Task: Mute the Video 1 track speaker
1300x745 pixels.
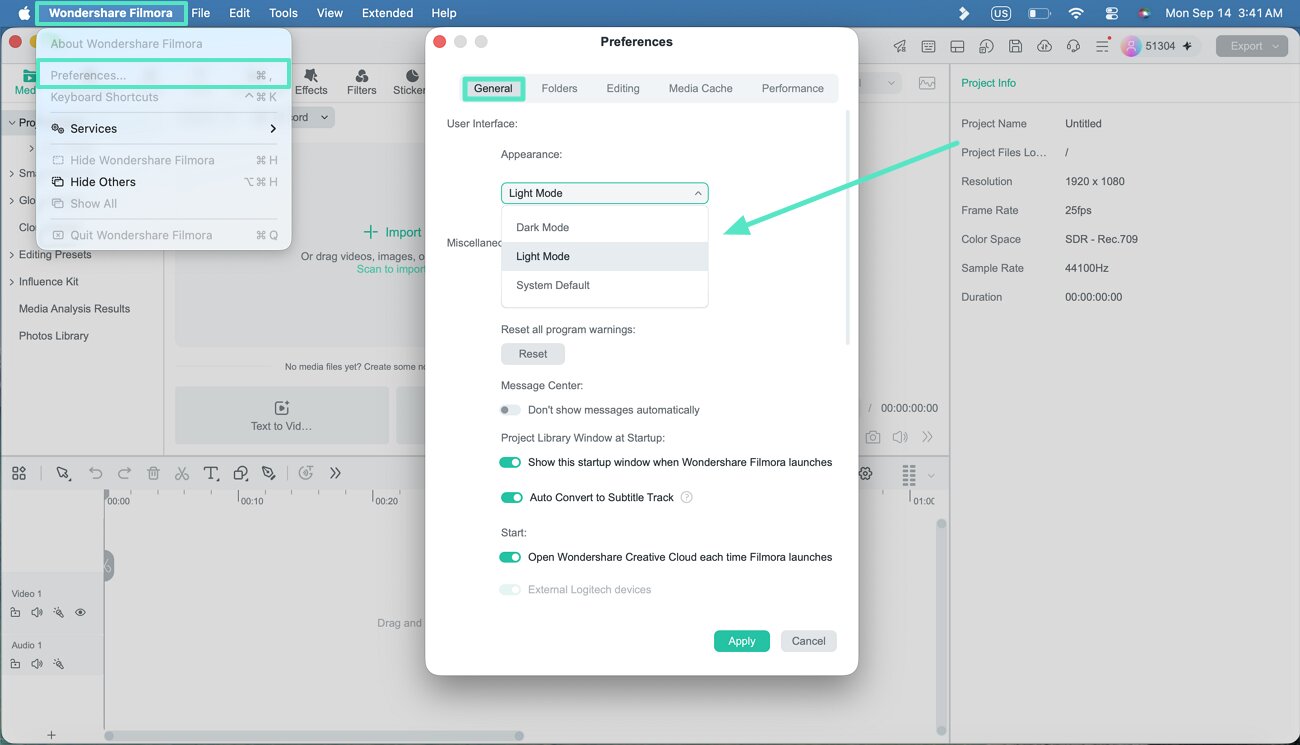Action: [x=37, y=612]
